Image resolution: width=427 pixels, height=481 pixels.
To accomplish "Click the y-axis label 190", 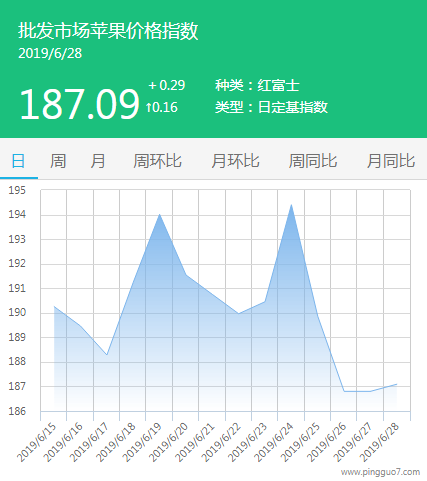I will [17, 312].
